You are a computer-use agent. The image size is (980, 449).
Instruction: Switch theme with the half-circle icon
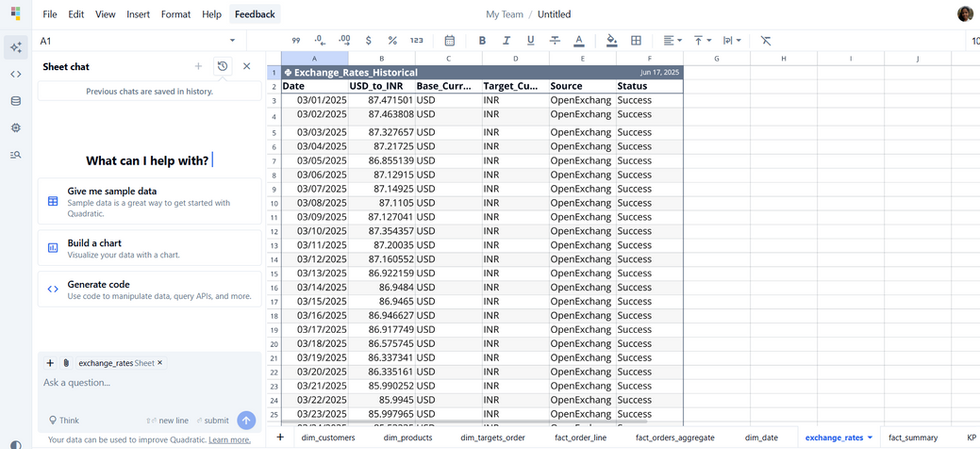click(16, 445)
